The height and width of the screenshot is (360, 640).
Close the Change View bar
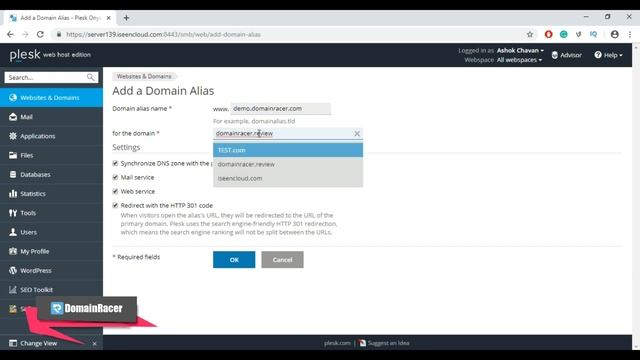tap(94, 344)
